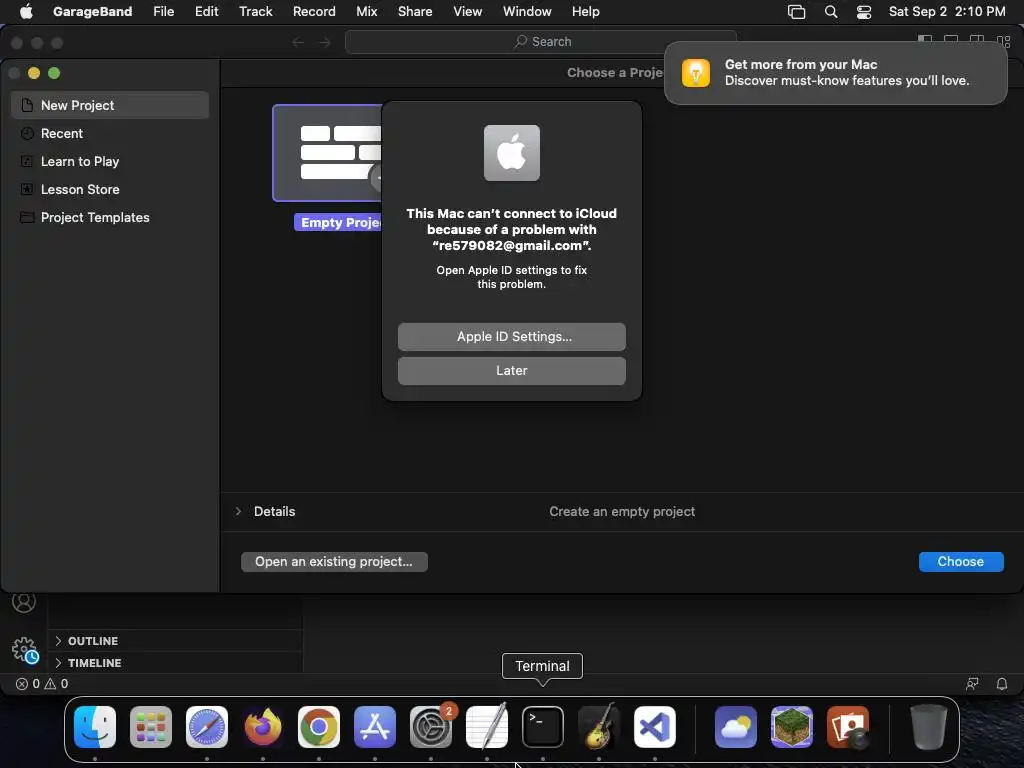The image size is (1024, 768).
Task: Click the back arrow in the background window
Action: click(298, 42)
